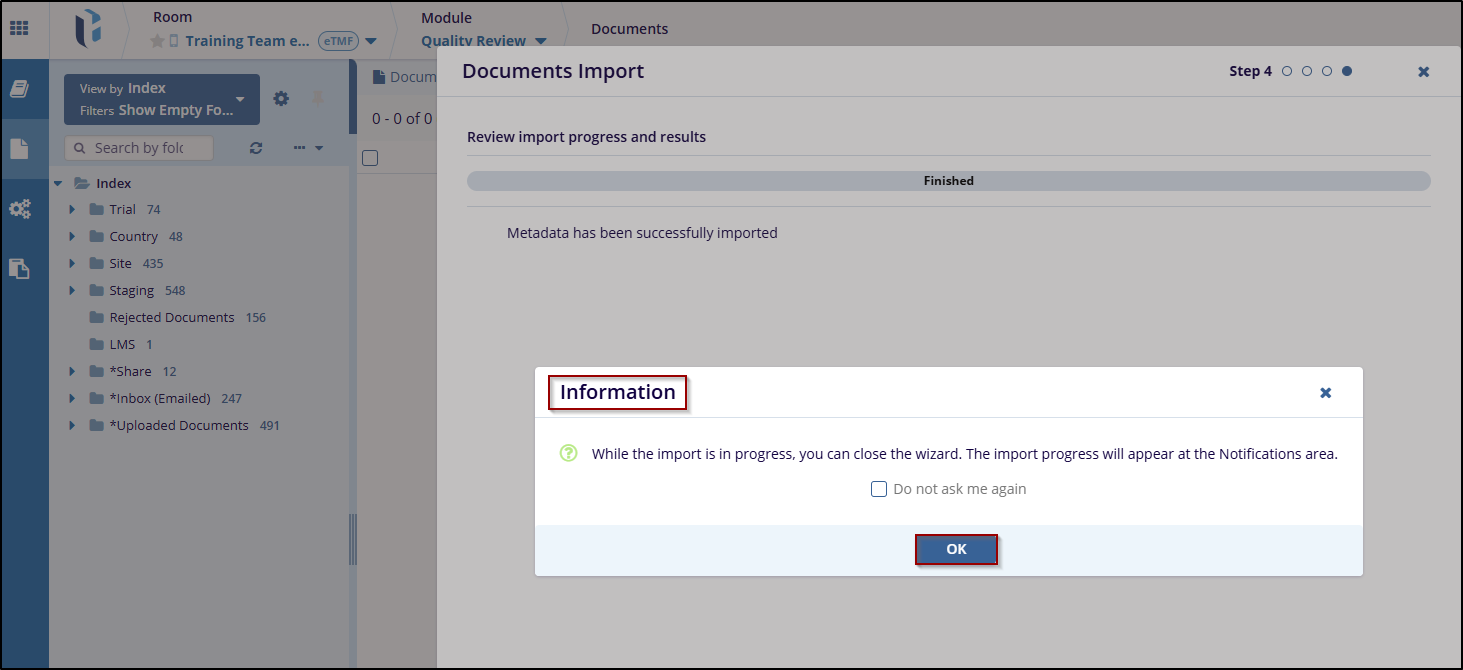1463x670 pixels.
Task: Select the documents page icon in sidebar
Action: click(x=20, y=149)
